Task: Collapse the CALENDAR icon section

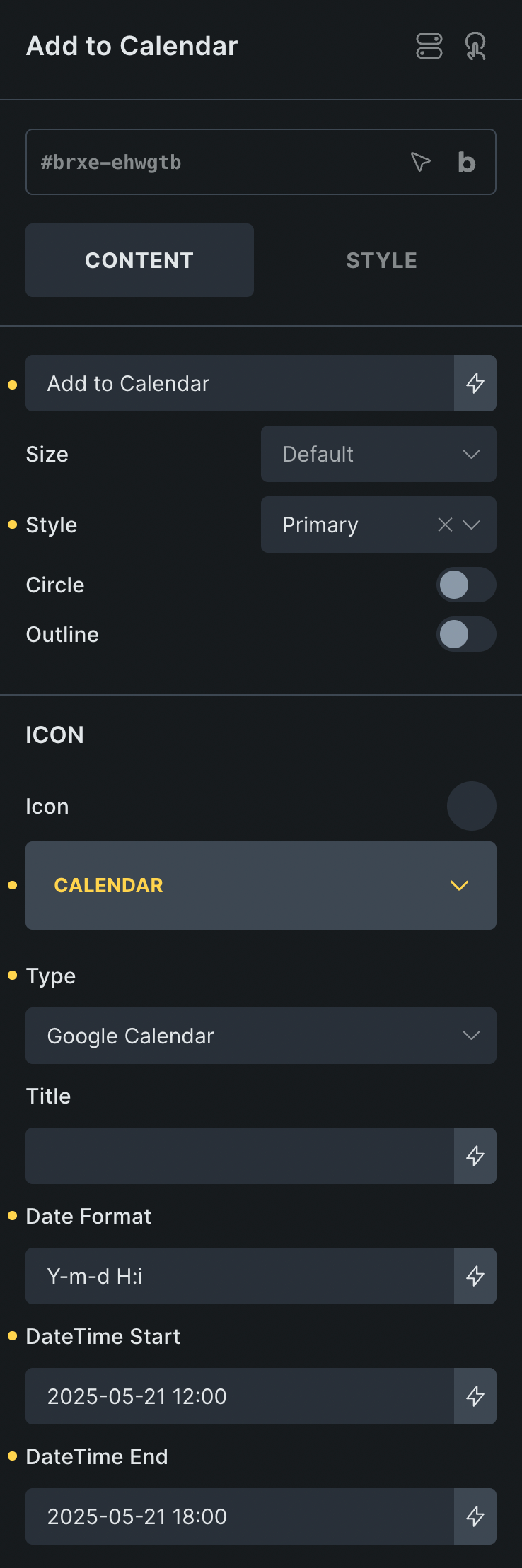Action: 458,885
